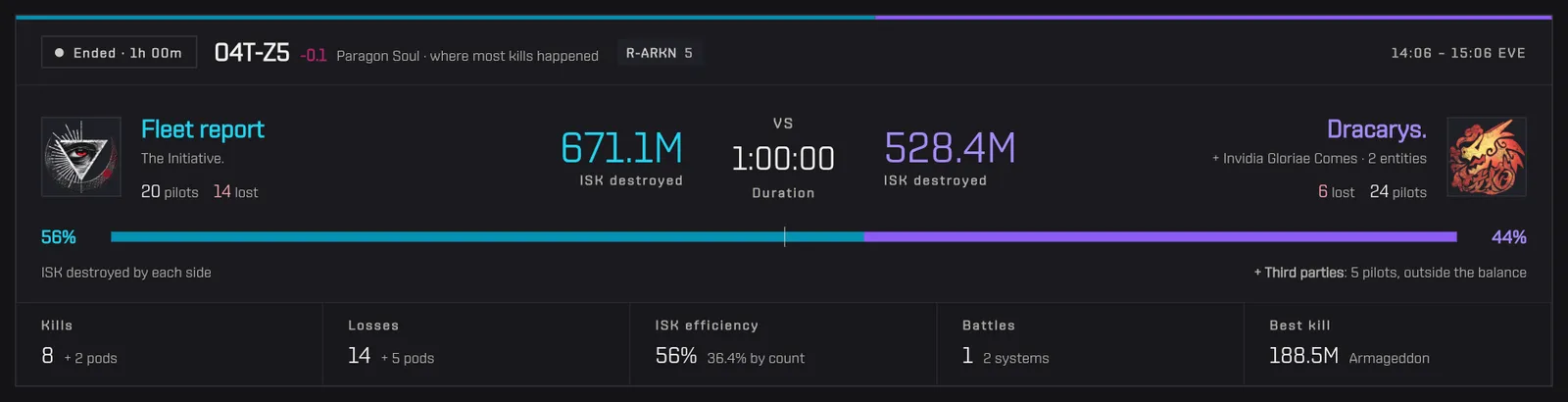Click the ISK efficiency 56% stat
The height and width of the screenshot is (402, 1568).
click(x=783, y=343)
